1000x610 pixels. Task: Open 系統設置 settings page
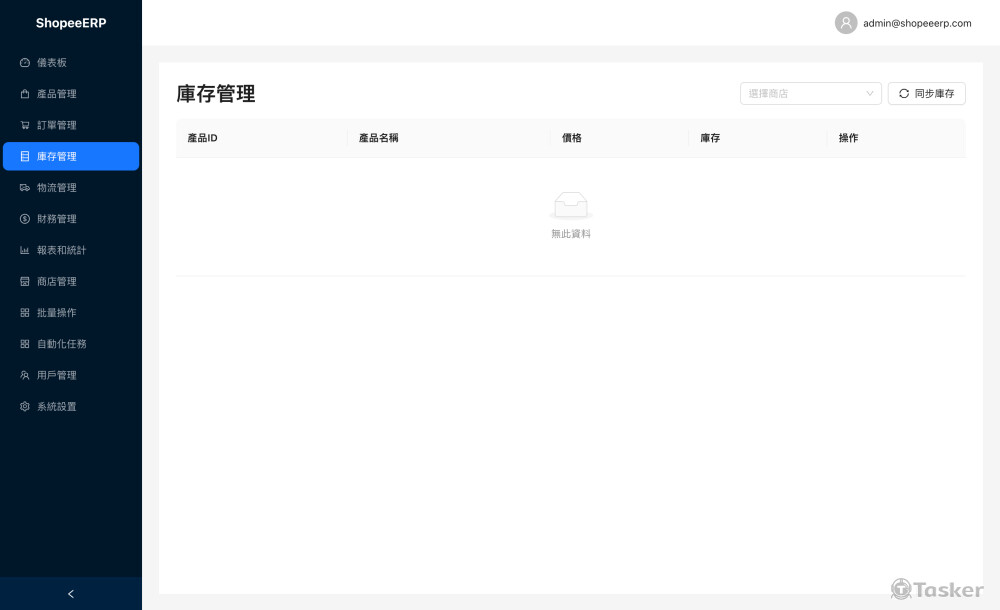(x=71, y=406)
